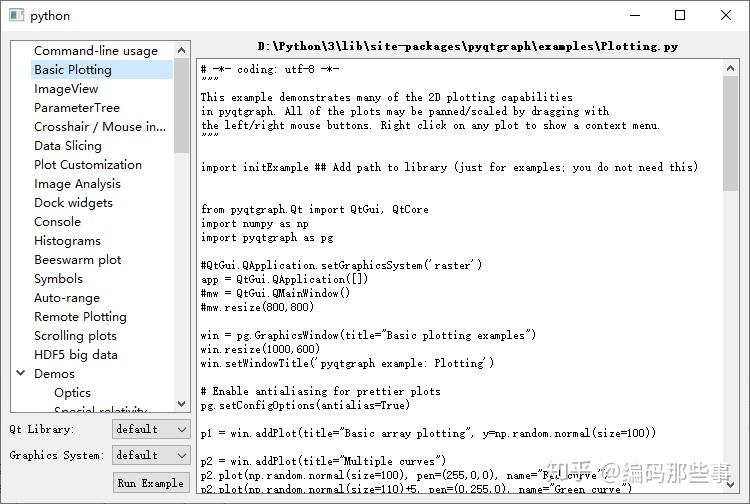The height and width of the screenshot is (504, 750).
Task: Select the Histograms example
Action: 67,241
